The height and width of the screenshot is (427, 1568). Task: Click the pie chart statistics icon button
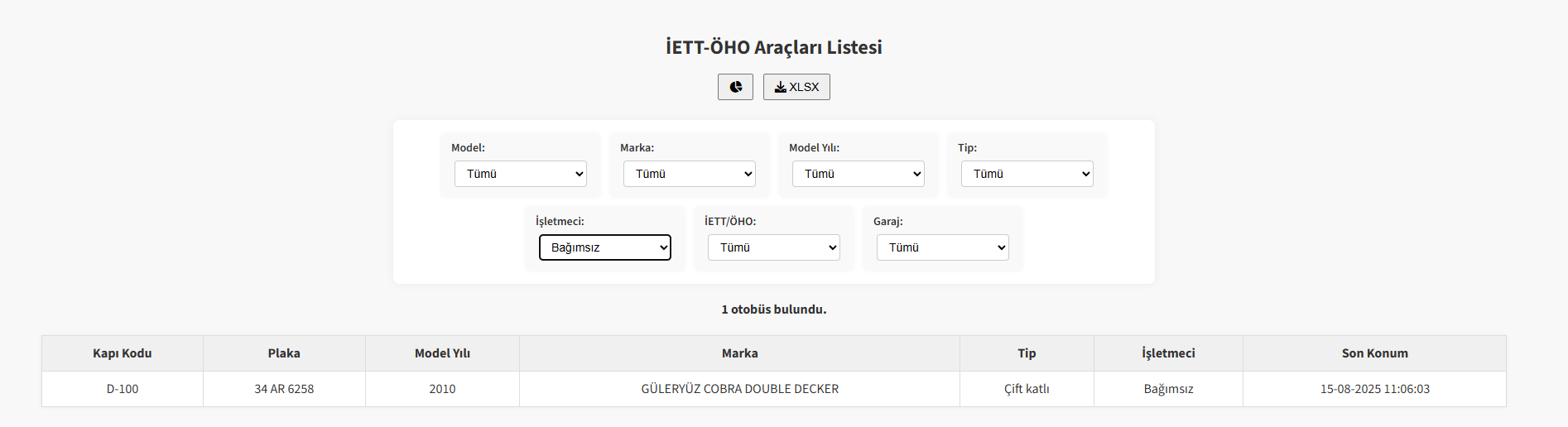[735, 87]
